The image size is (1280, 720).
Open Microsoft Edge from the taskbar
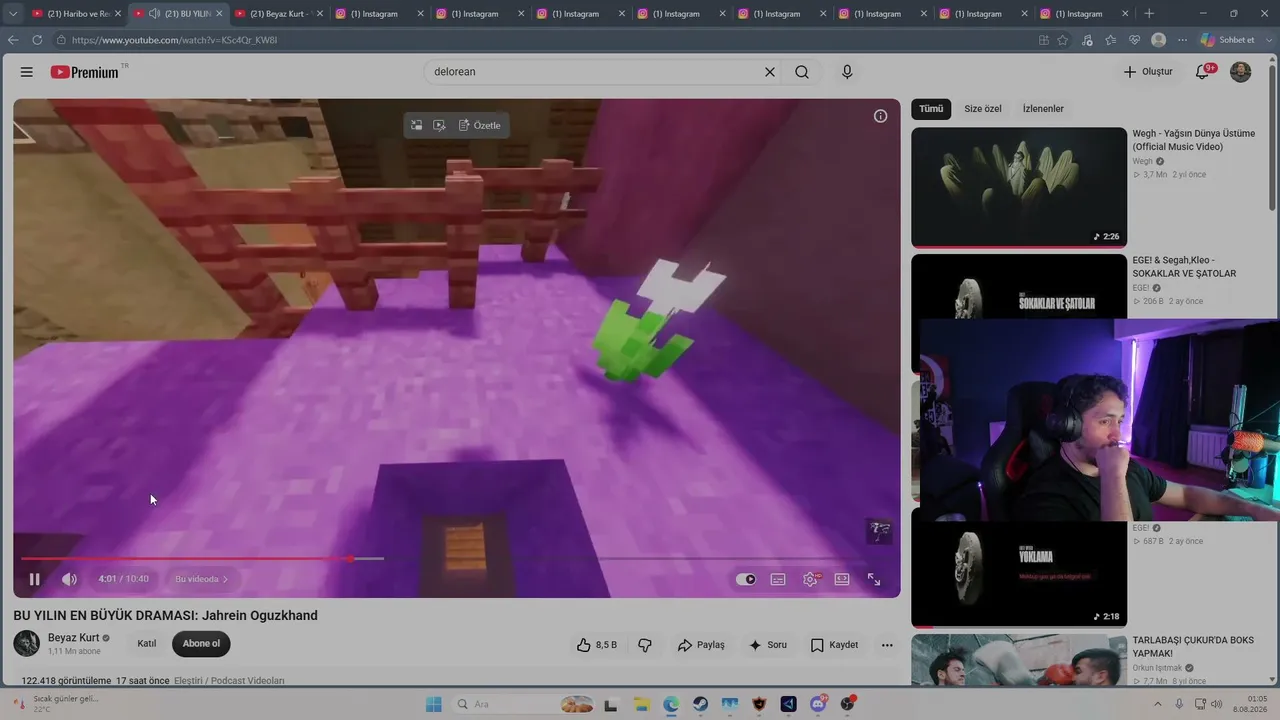coord(671,704)
